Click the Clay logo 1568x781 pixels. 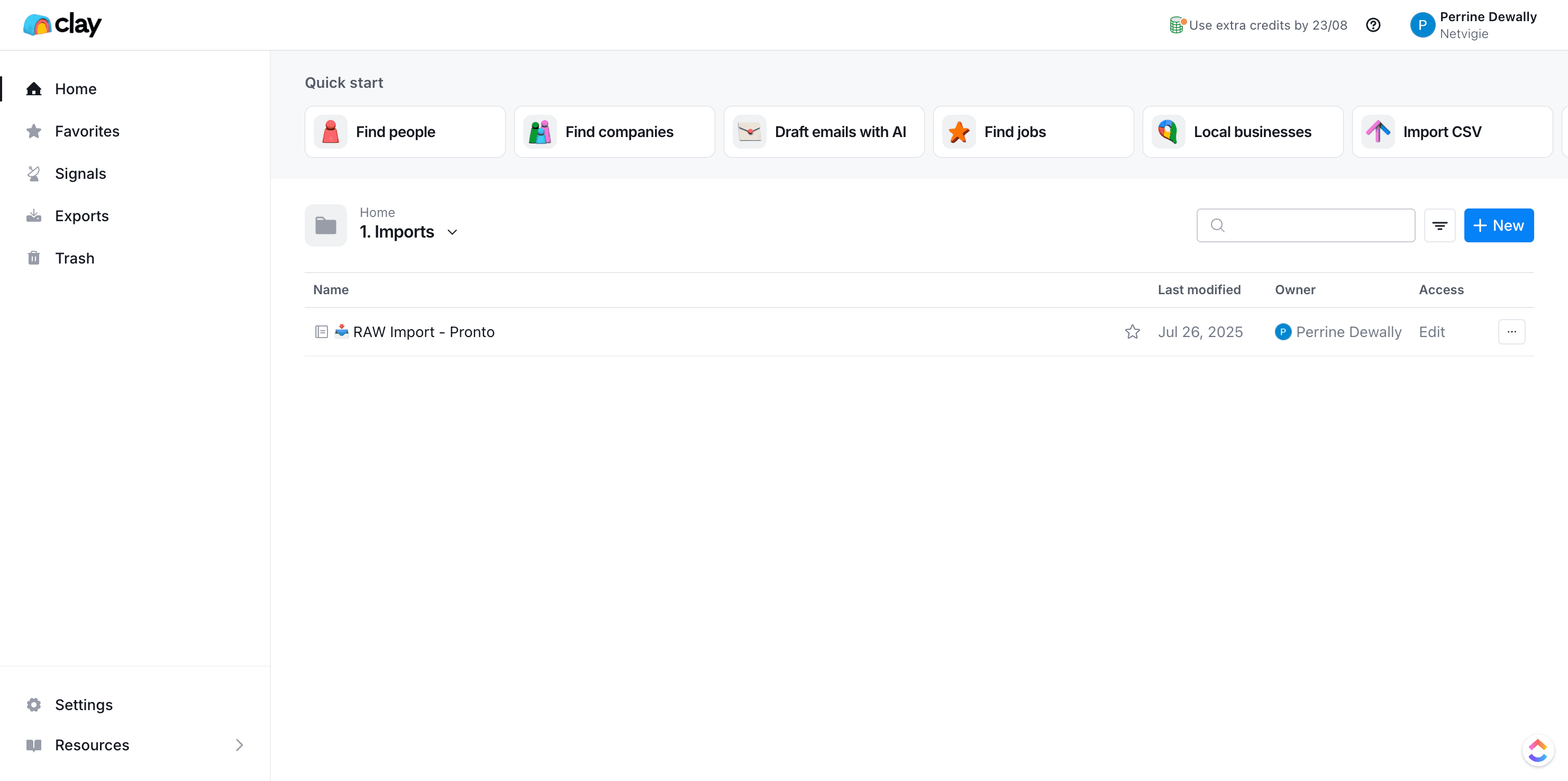click(62, 24)
